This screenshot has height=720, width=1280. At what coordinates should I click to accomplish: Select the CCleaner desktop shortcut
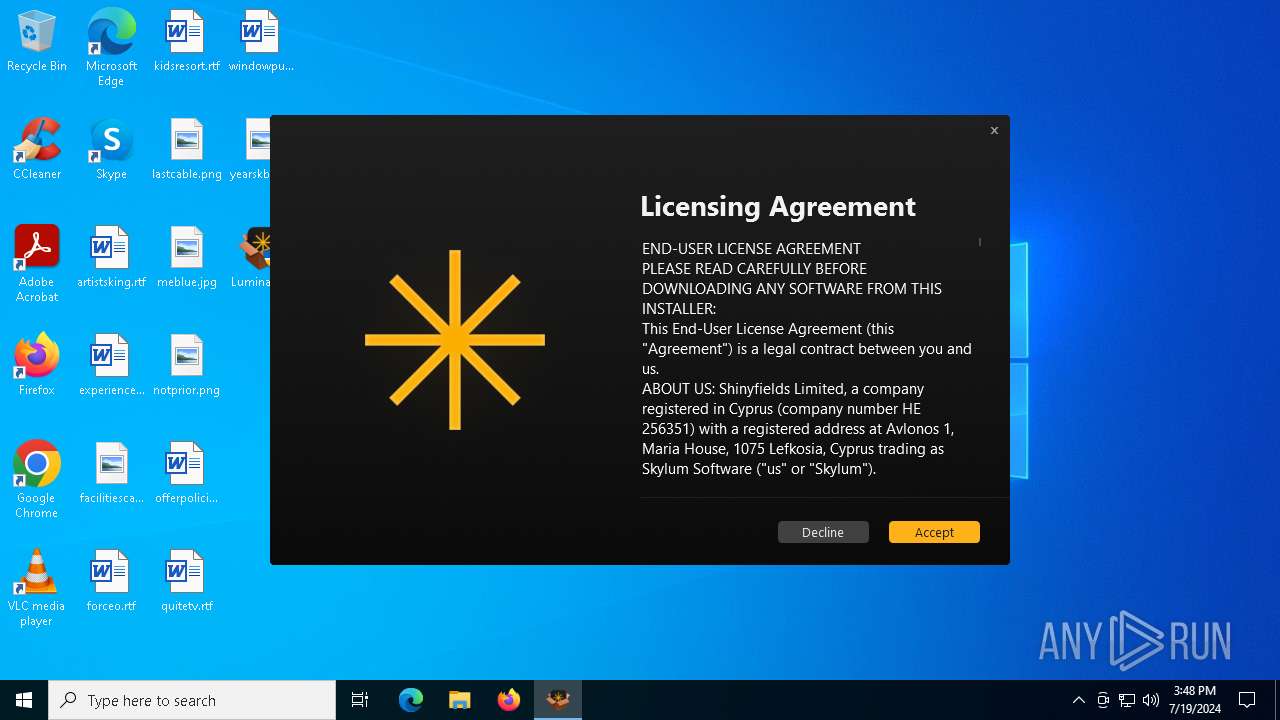pos(37,150)
